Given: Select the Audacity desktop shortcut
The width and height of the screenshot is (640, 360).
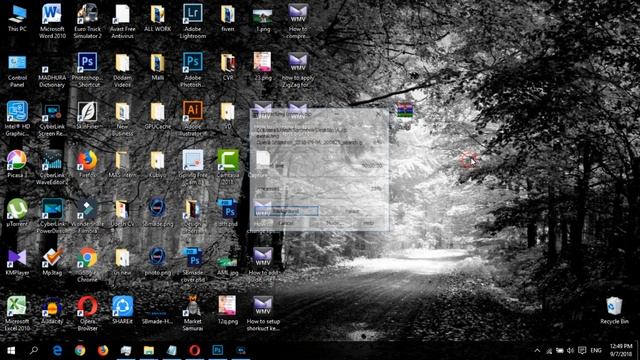Looking at the screenshot, I should pos(52,310).
